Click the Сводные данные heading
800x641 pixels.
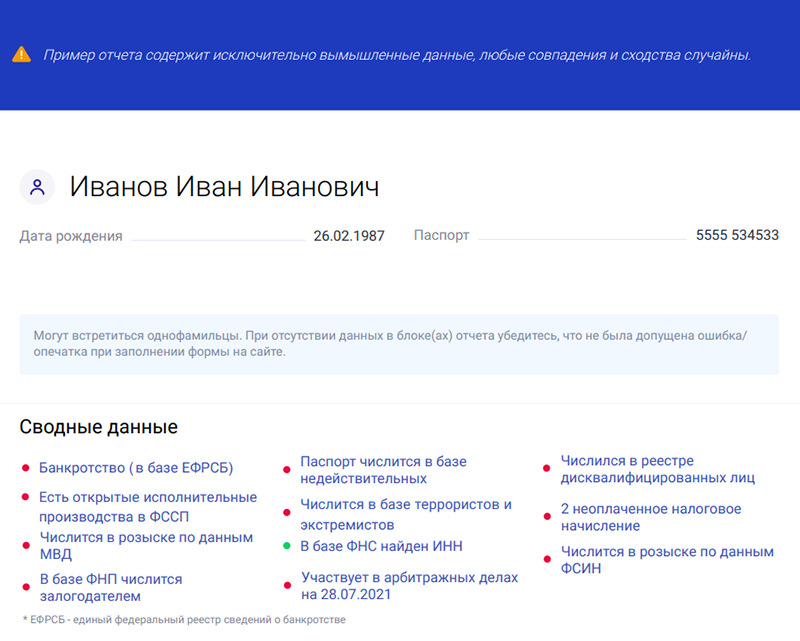[98, 427]
